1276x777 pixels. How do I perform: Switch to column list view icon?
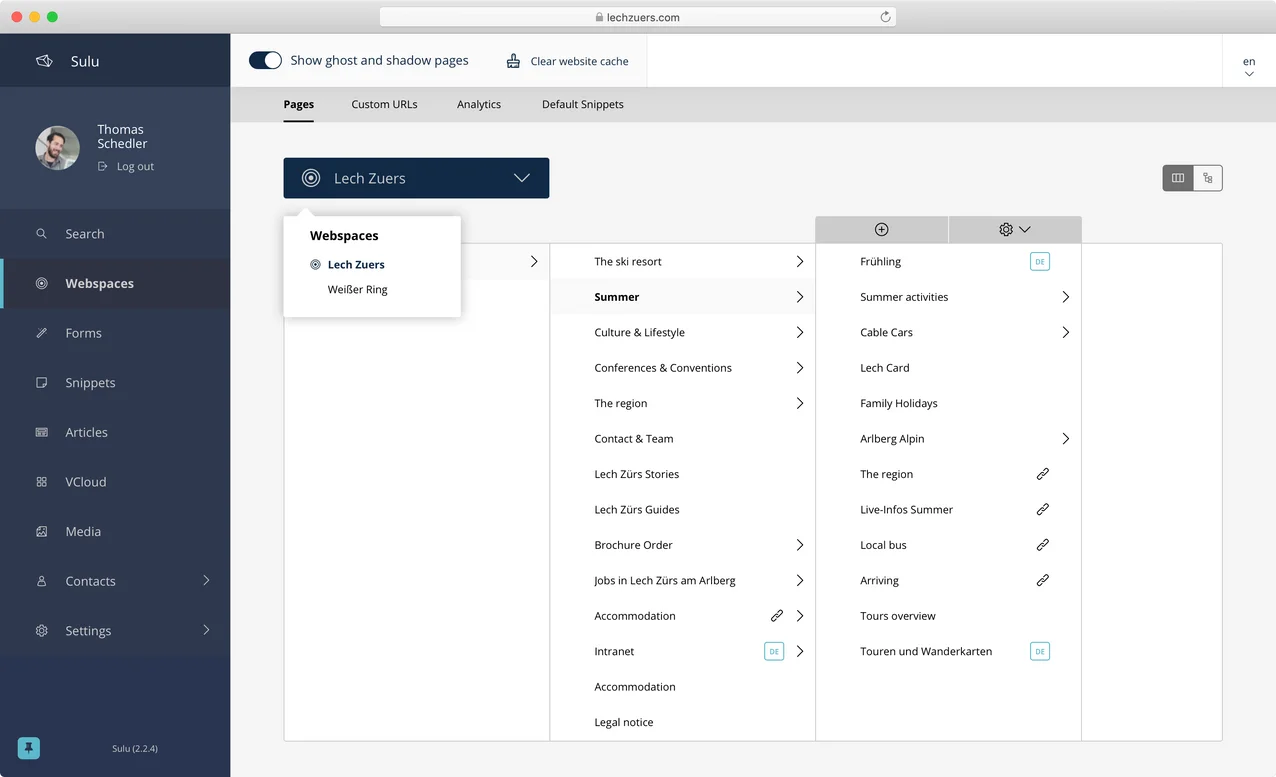[1178, 178]
